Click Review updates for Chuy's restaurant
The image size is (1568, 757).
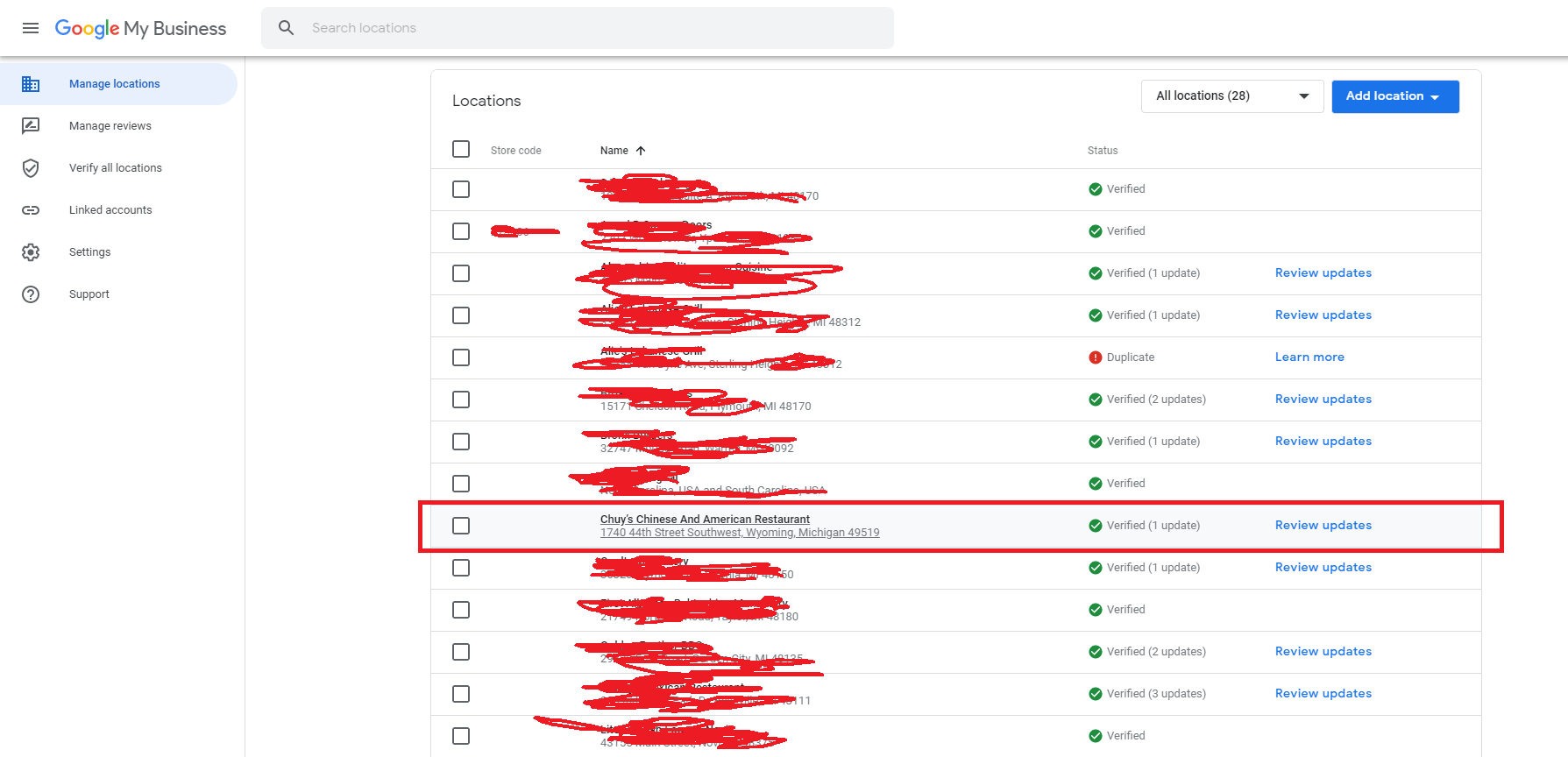coord(1323,526)
